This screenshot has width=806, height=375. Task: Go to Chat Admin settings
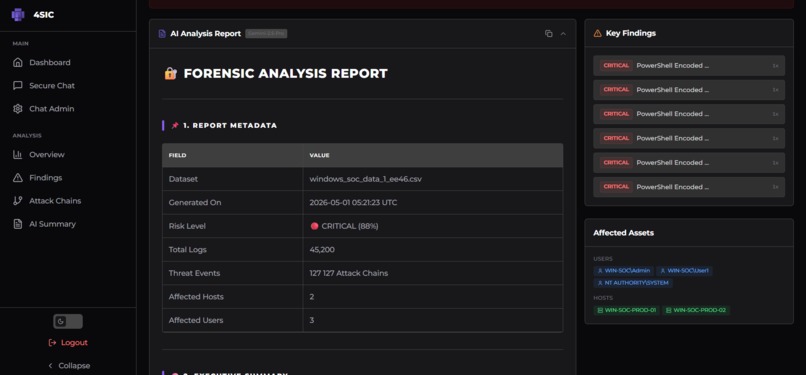point(43,109)
